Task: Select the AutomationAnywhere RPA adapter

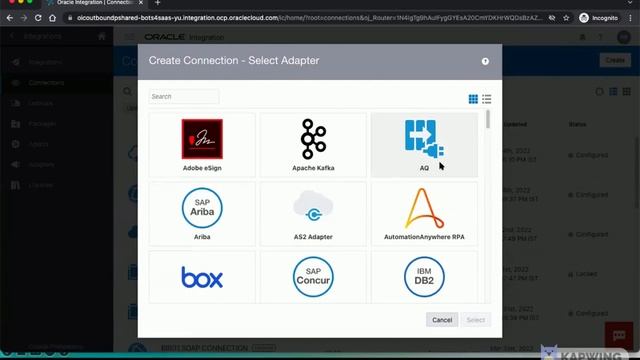Action: [424, 214]
